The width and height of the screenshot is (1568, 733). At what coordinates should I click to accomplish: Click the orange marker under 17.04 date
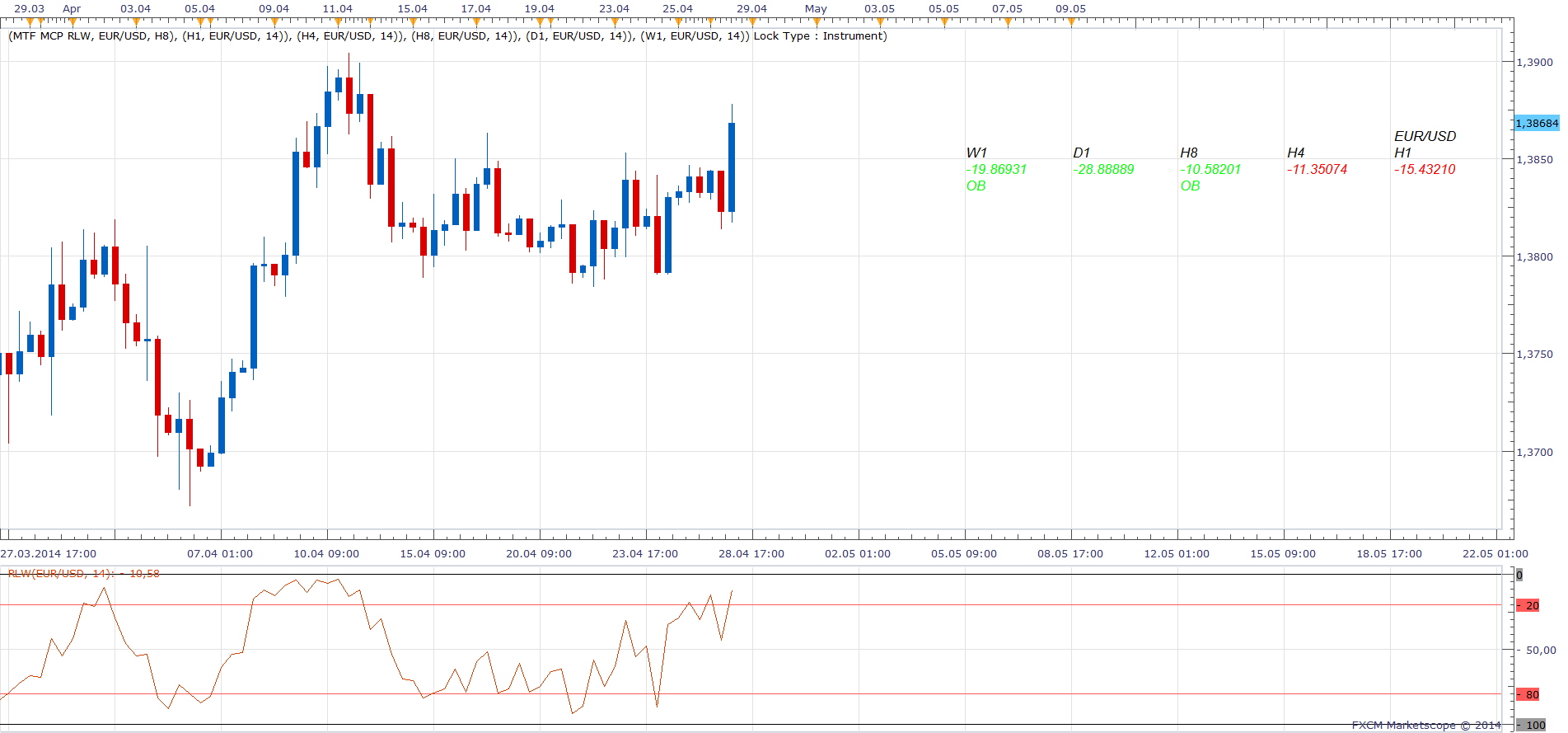click(475, 22)
